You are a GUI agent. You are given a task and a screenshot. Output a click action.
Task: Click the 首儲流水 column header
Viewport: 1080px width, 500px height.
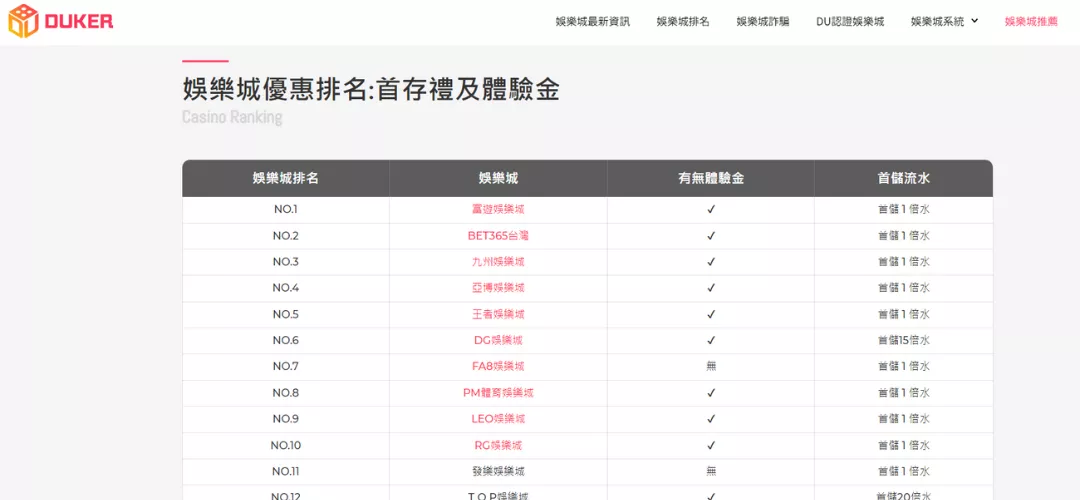904,178
